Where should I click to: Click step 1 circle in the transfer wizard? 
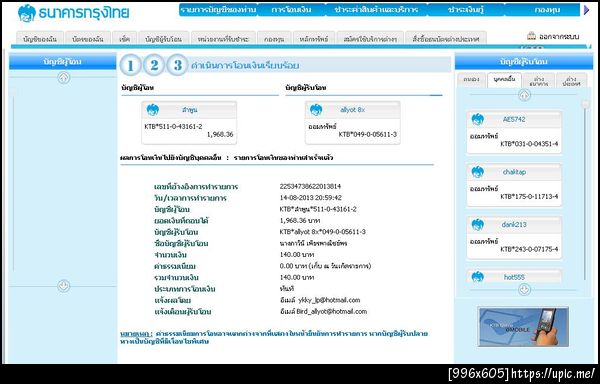point(131,65)
